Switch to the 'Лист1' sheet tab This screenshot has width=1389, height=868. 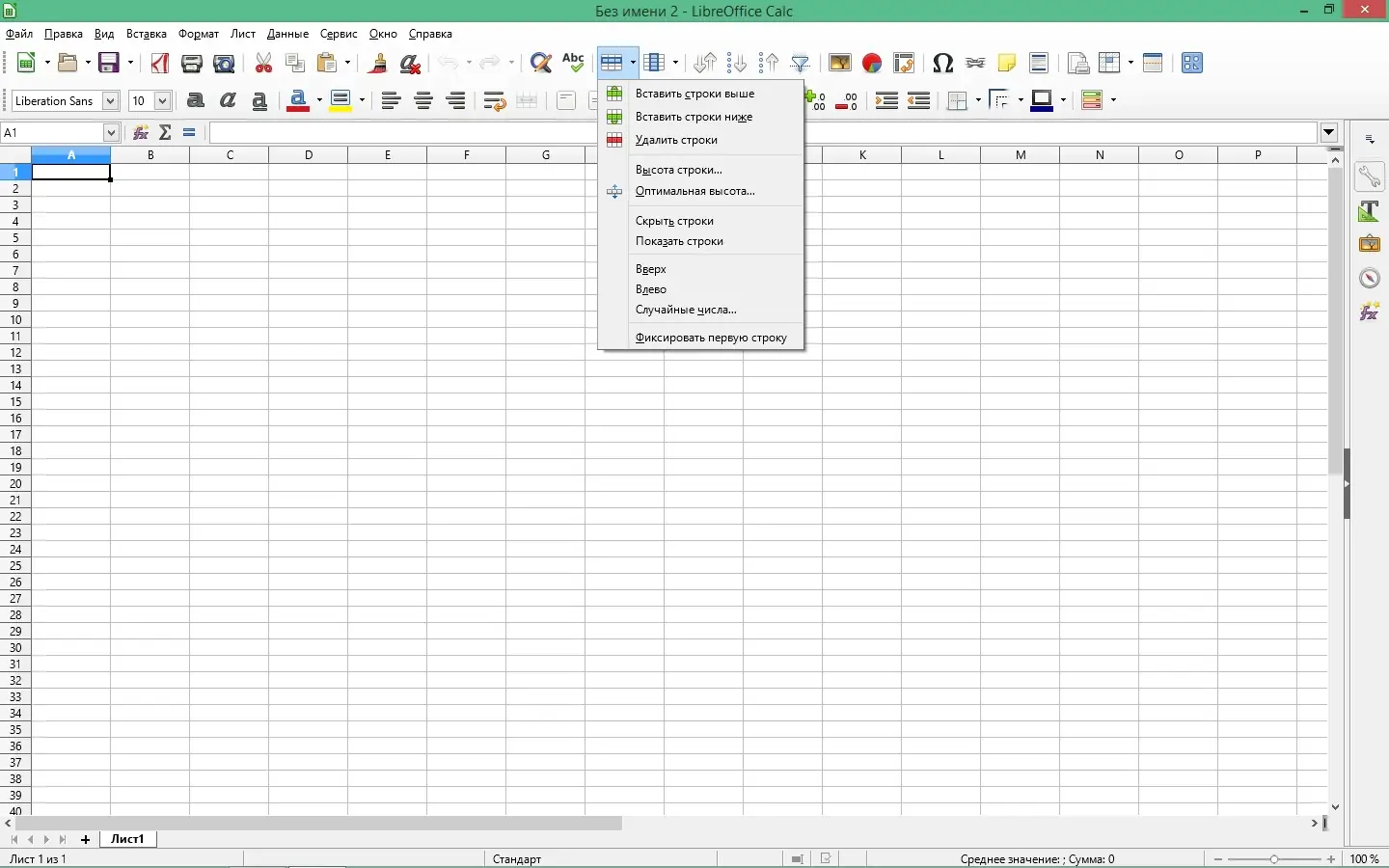click(x=127, y=839)
